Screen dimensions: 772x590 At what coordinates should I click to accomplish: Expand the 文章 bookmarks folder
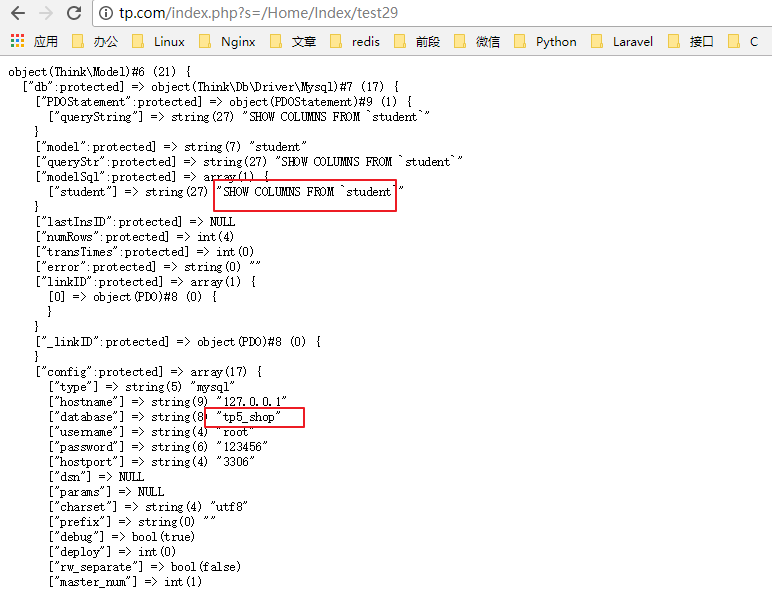[293, 41]
